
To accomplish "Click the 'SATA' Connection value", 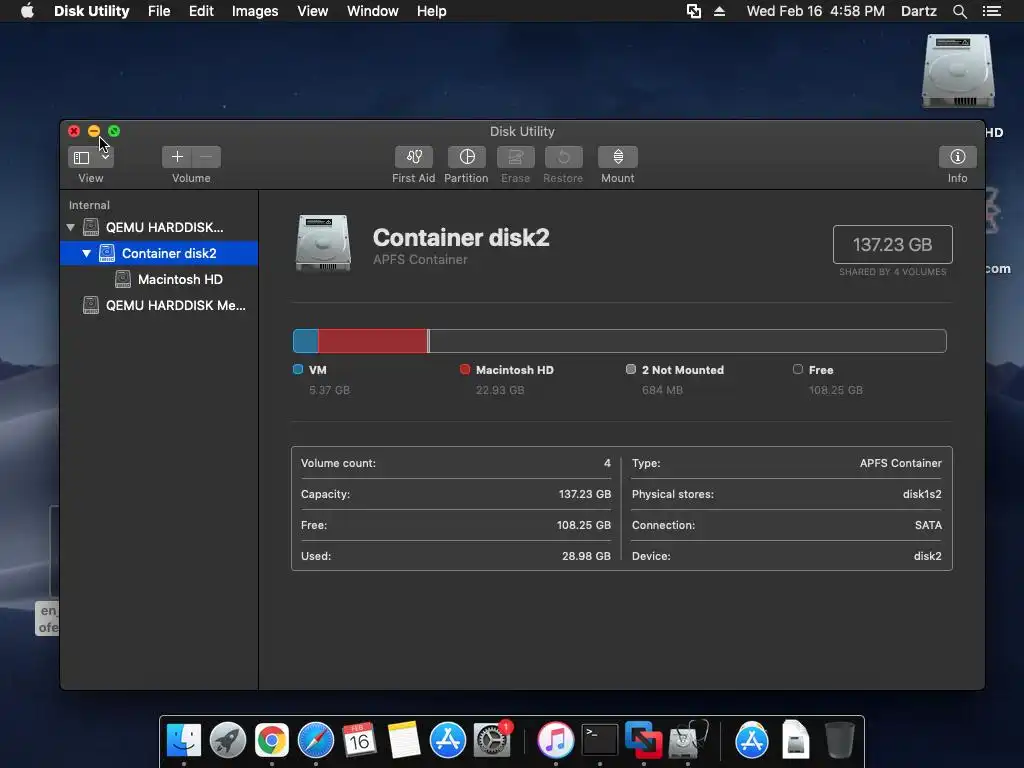I will (x=928, y=525).
